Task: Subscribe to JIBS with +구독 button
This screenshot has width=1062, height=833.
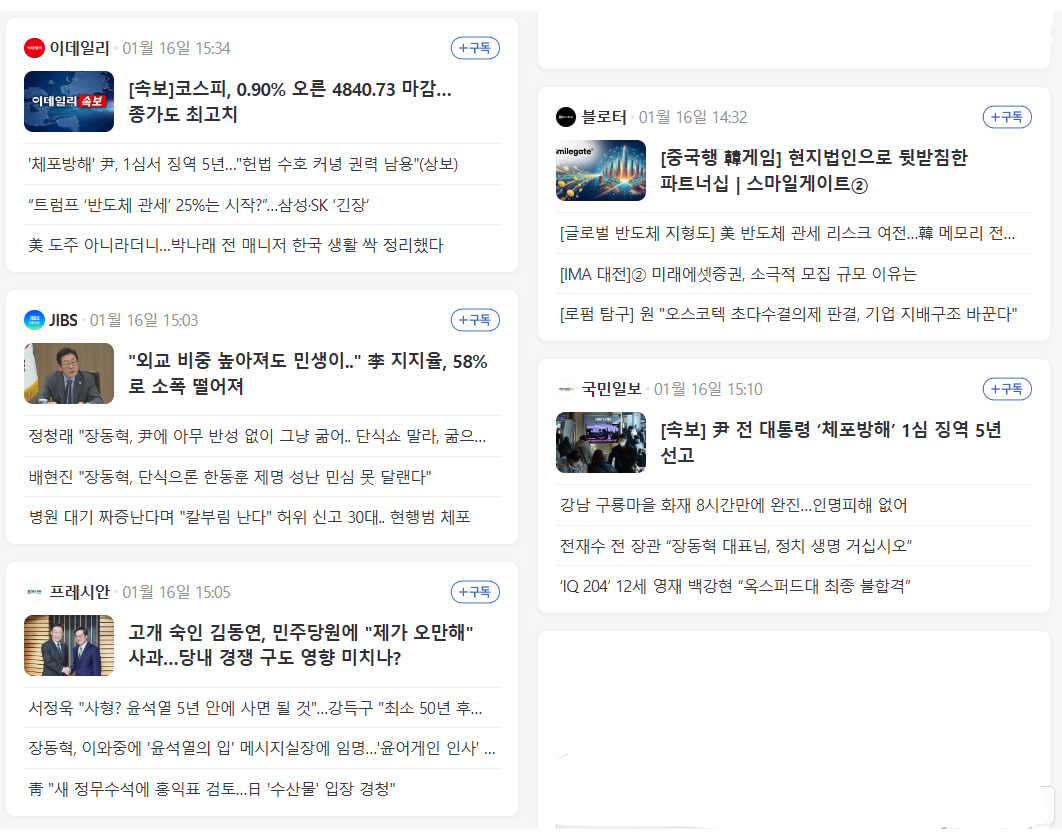Action: coord(475,320)
